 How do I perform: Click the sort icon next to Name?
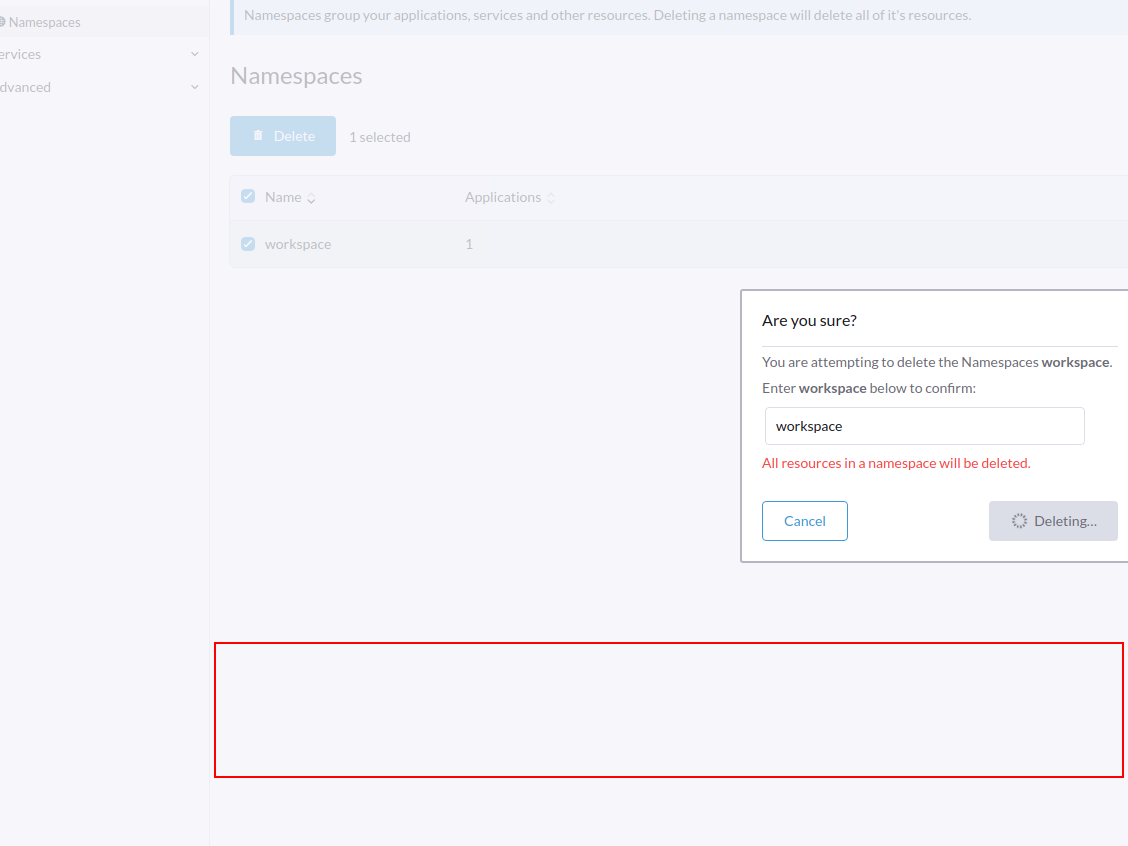[x=310, y=198]
